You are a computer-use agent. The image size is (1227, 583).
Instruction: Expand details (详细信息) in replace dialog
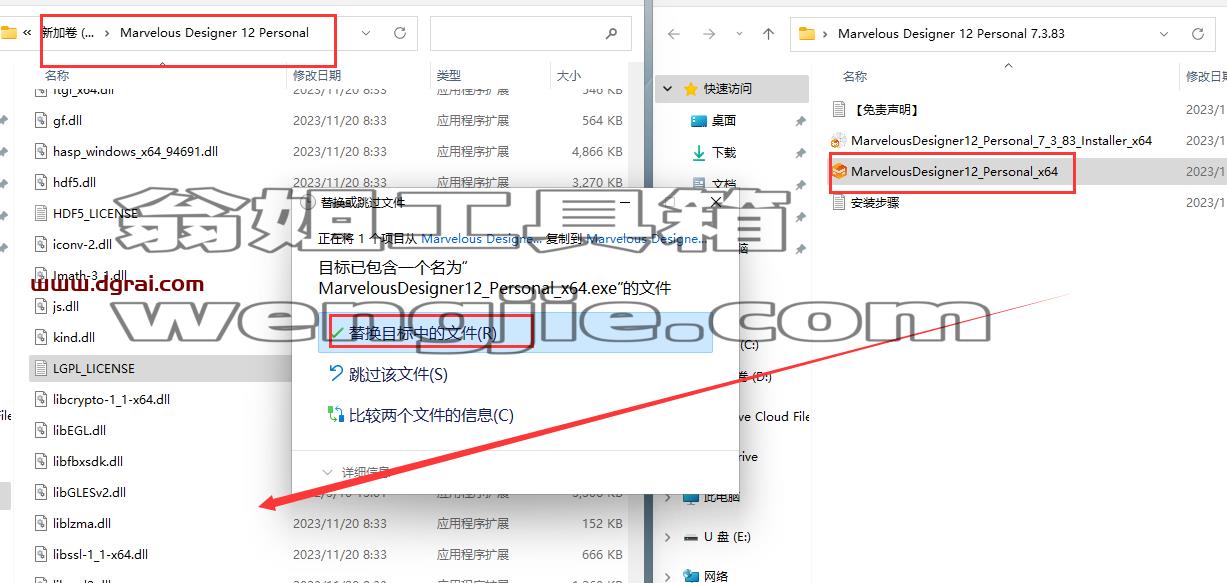point(356,472)
